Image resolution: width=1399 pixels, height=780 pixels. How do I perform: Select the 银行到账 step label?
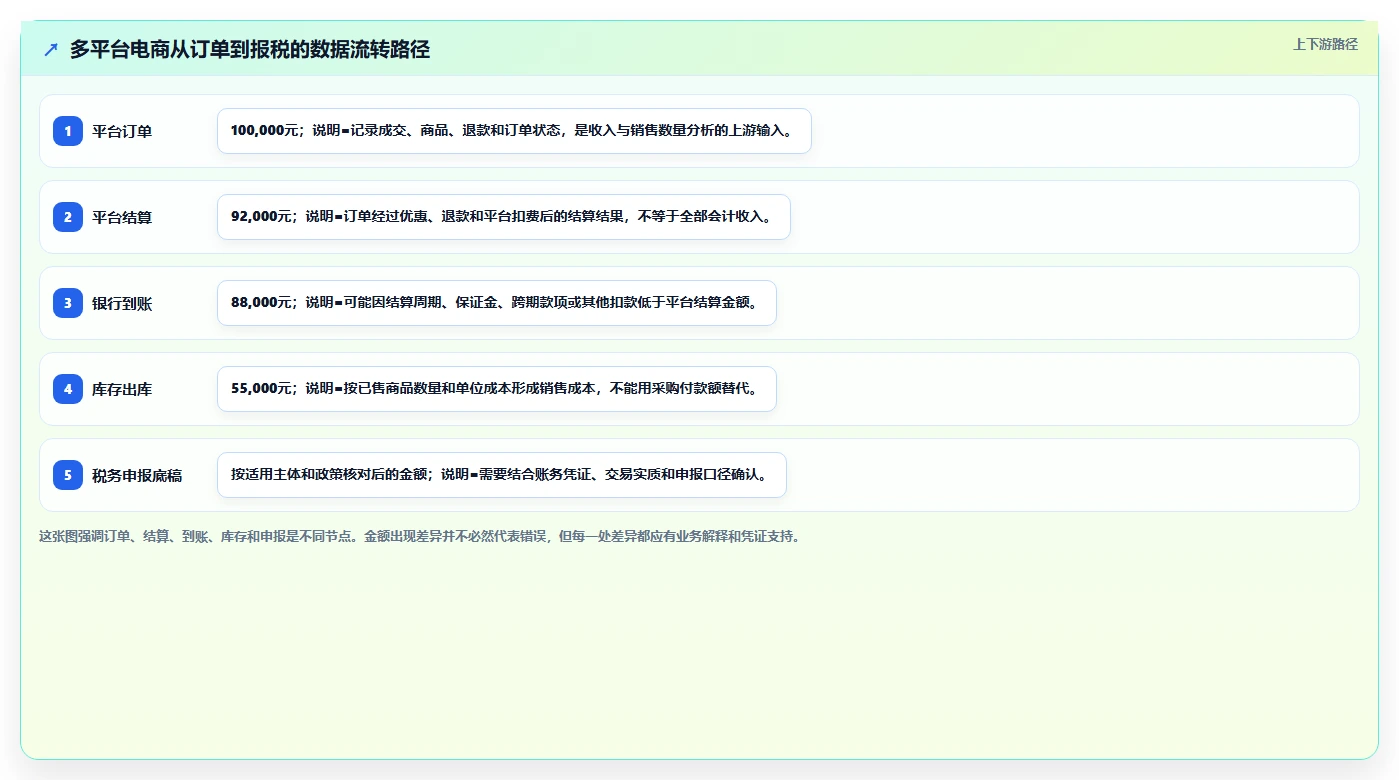coord(122,303)
